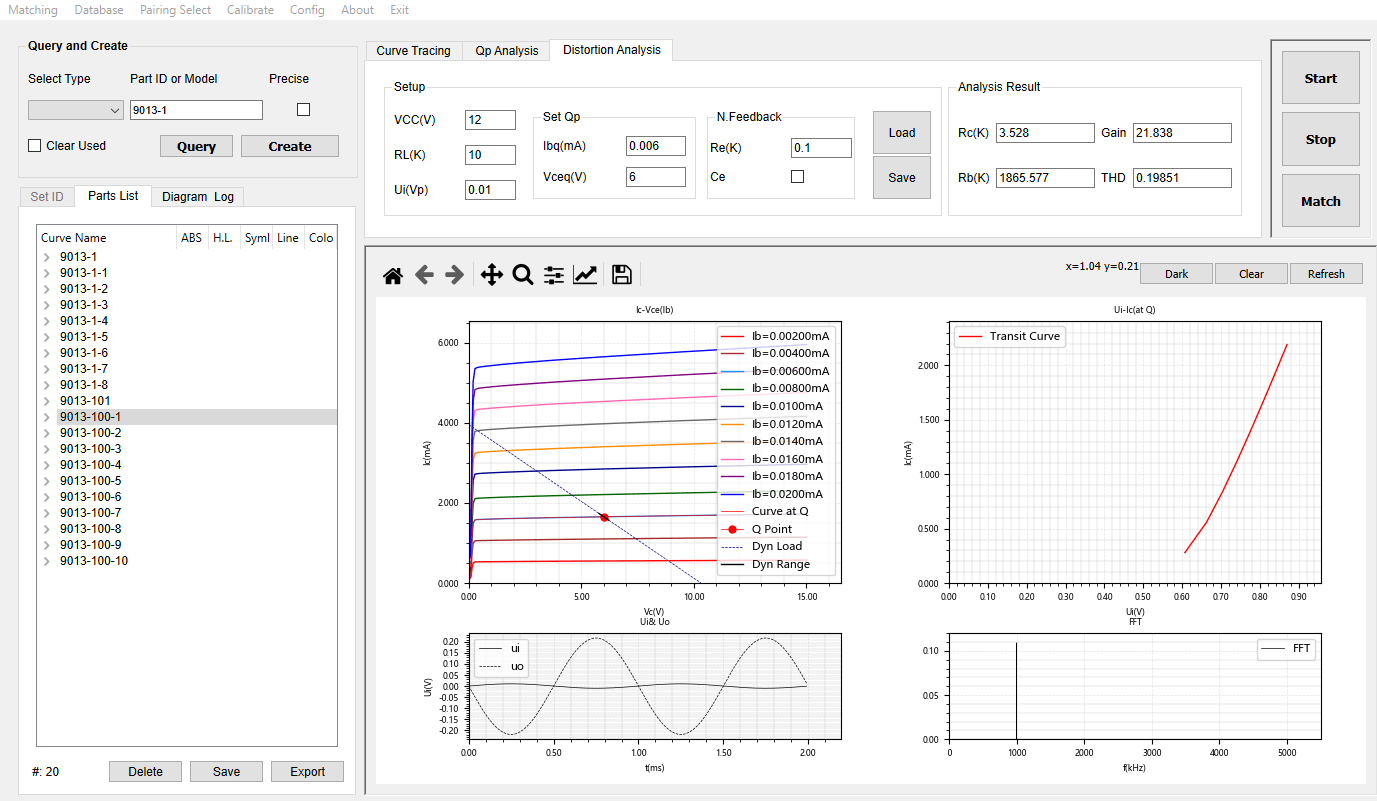The image size is (1377, 801).
Task: Click the Ibq(mA) input field
Action: pos(656,146)
